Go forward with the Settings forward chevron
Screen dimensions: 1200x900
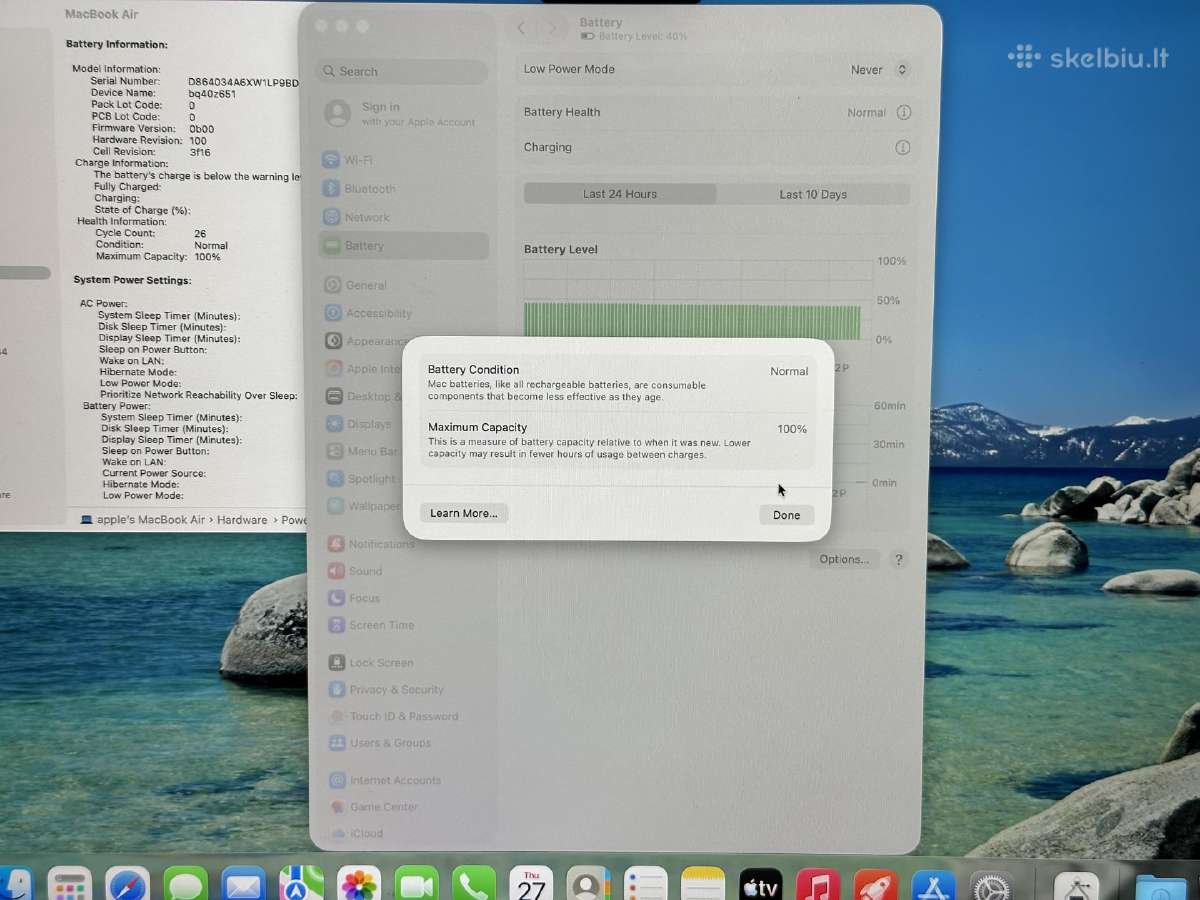(x=553, y=29)
